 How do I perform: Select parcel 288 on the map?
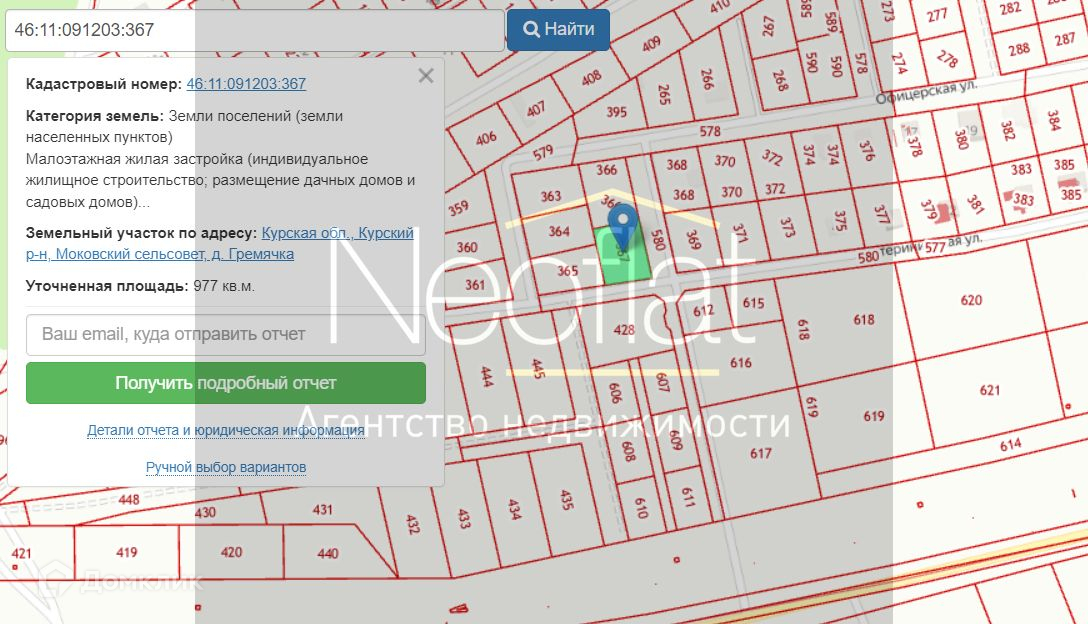tap(1019, 50)
